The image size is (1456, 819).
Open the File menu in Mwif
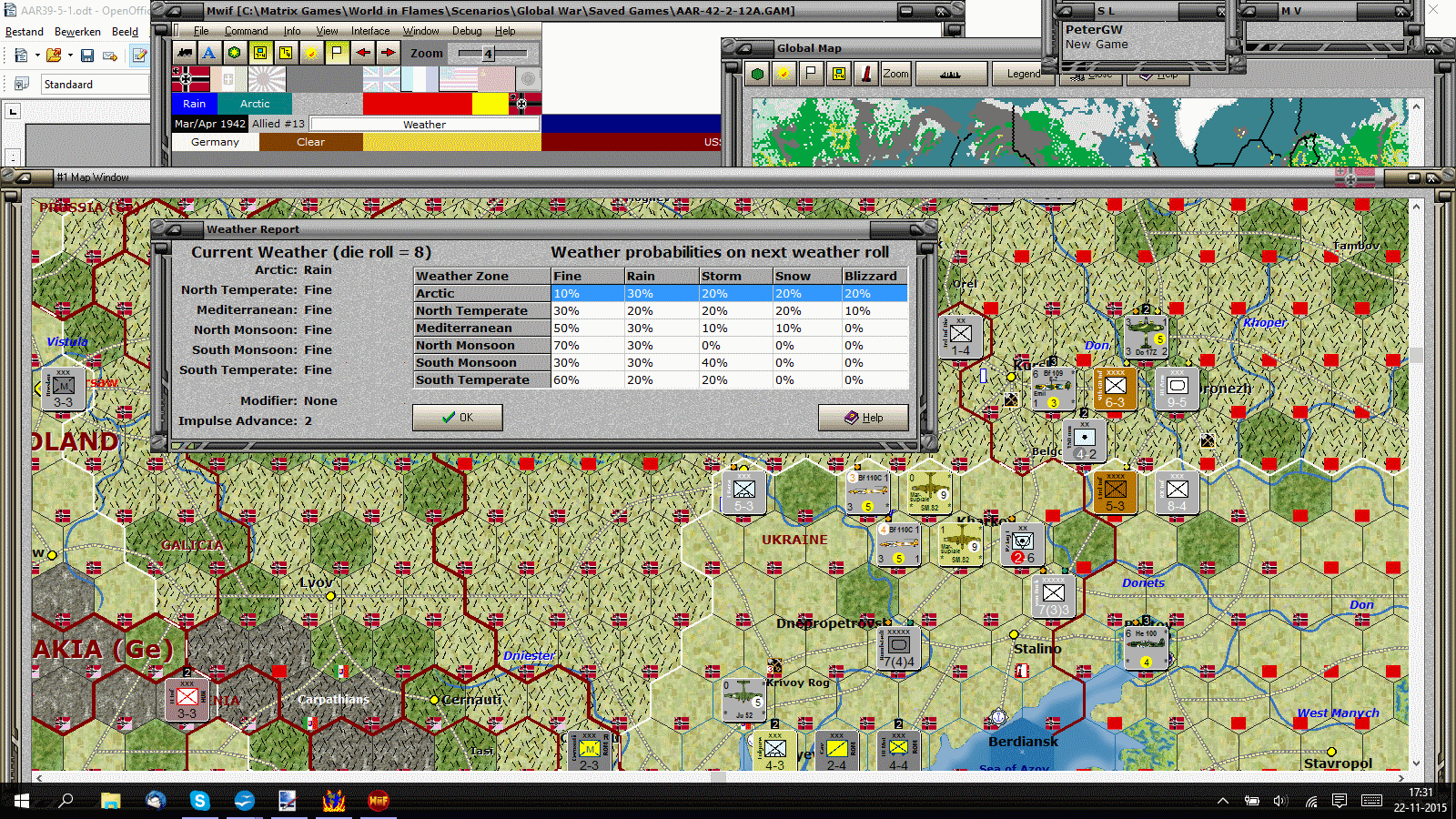tap(201, 31)
